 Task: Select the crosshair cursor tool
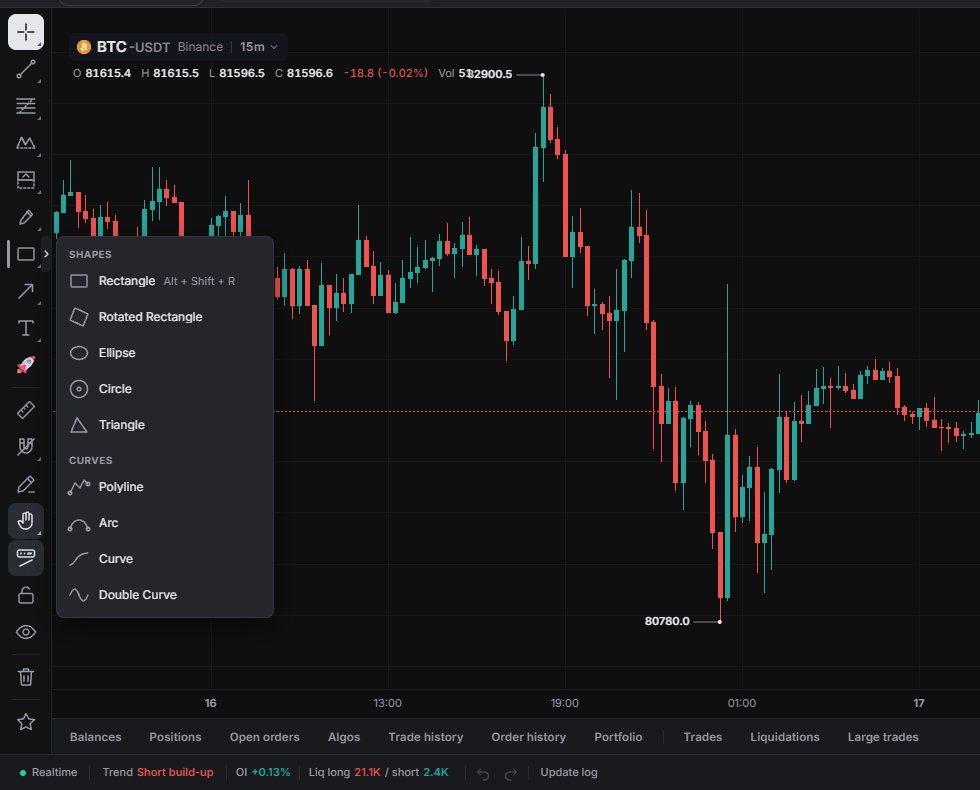point(26,32)
